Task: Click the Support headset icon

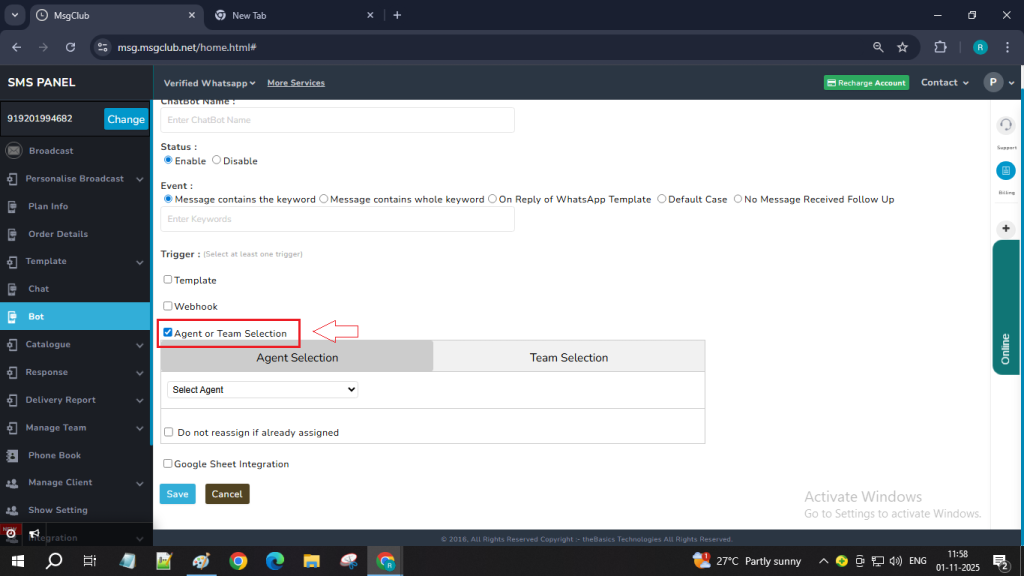Action: (1006, 125)
